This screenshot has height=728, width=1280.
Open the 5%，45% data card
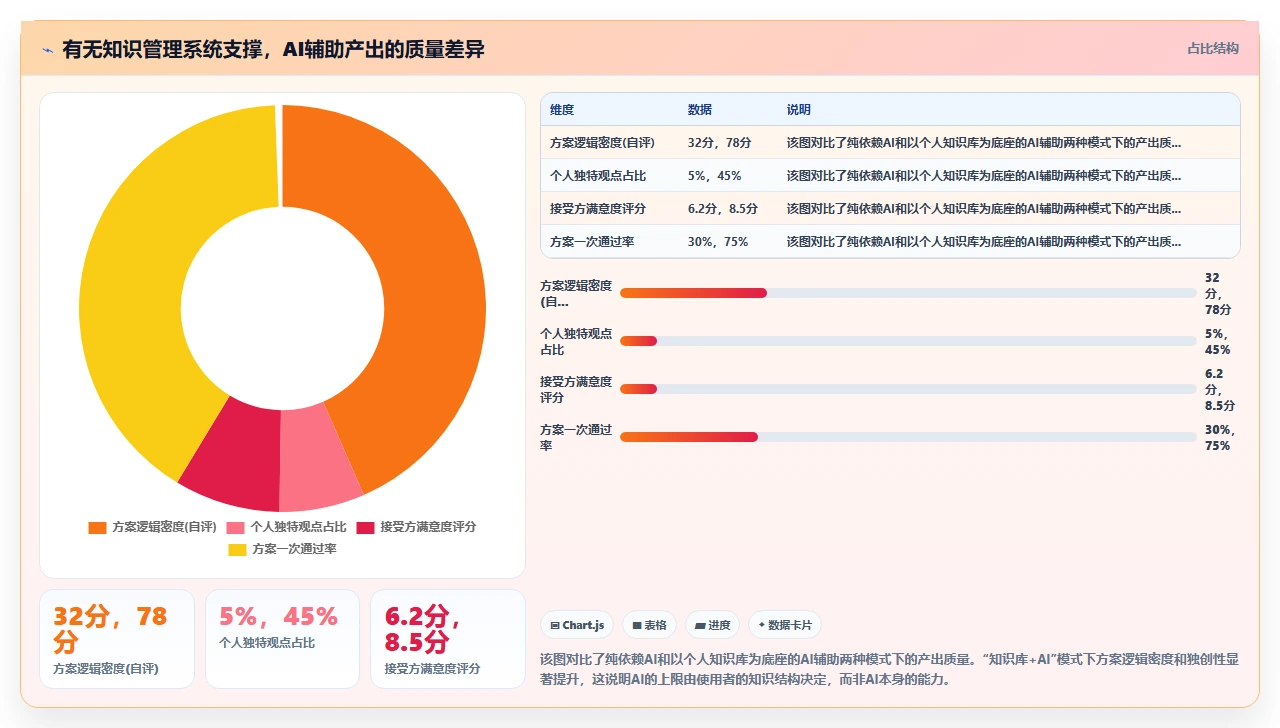282,639
